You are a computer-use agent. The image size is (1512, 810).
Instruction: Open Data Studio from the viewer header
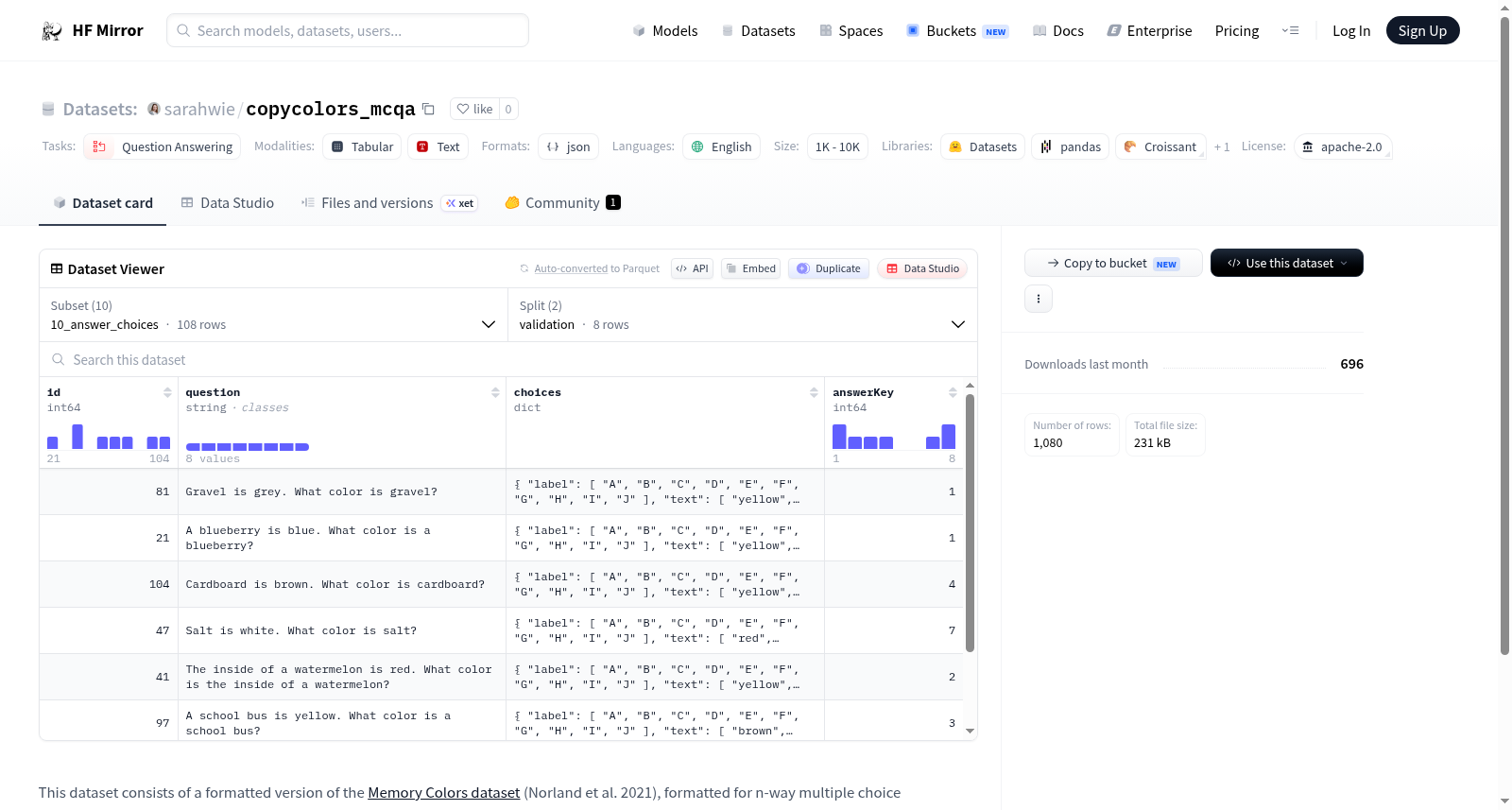(922, 268)
